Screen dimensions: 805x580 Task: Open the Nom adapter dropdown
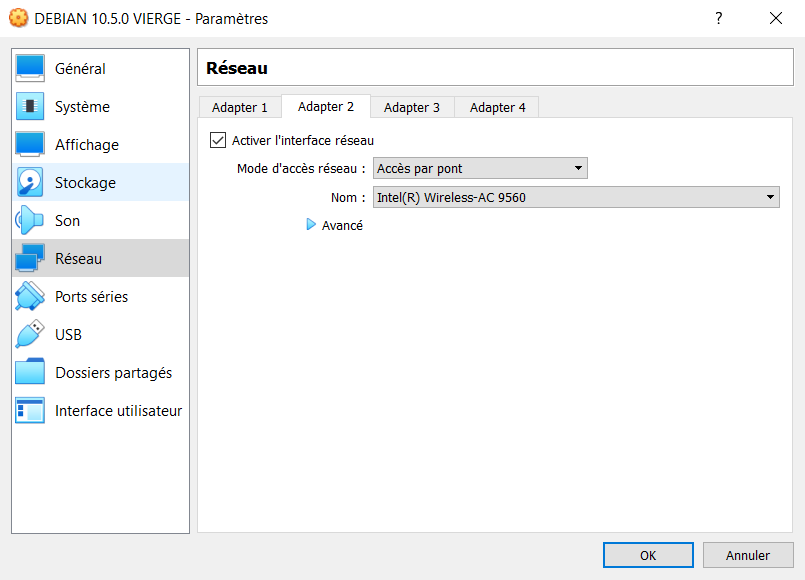(576, 196)
